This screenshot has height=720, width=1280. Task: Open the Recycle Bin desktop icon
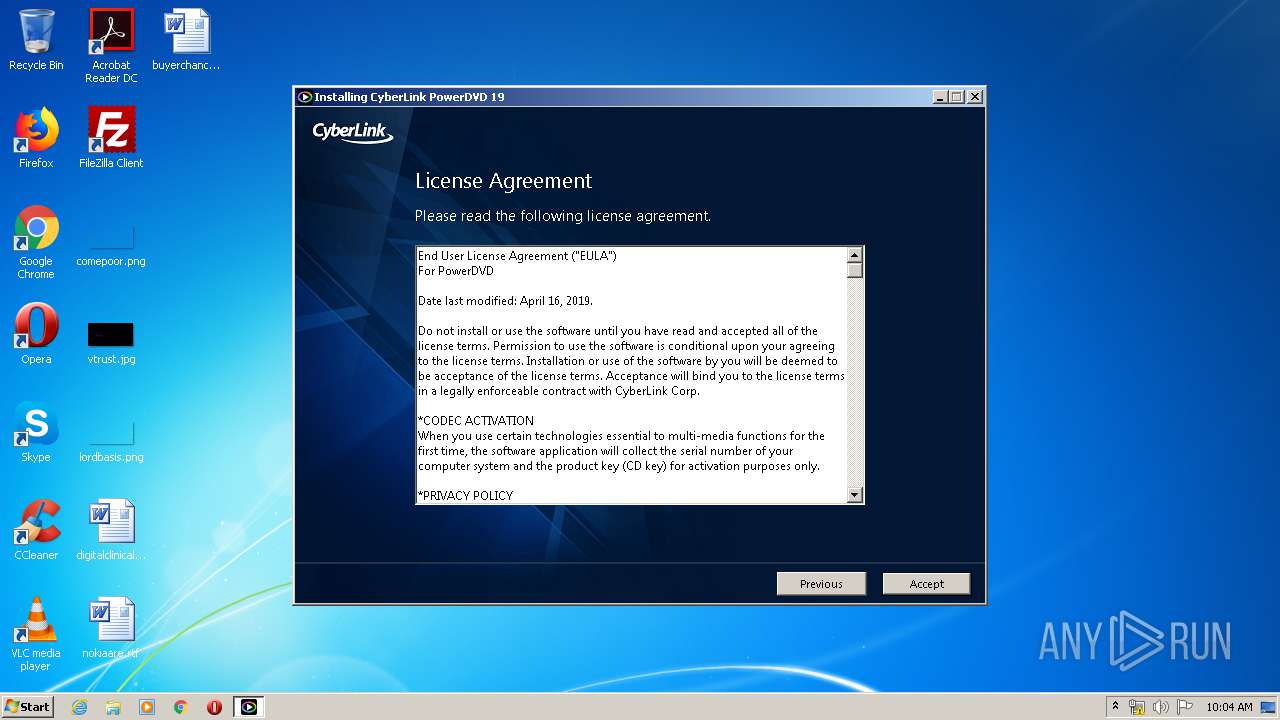[36, 40]
